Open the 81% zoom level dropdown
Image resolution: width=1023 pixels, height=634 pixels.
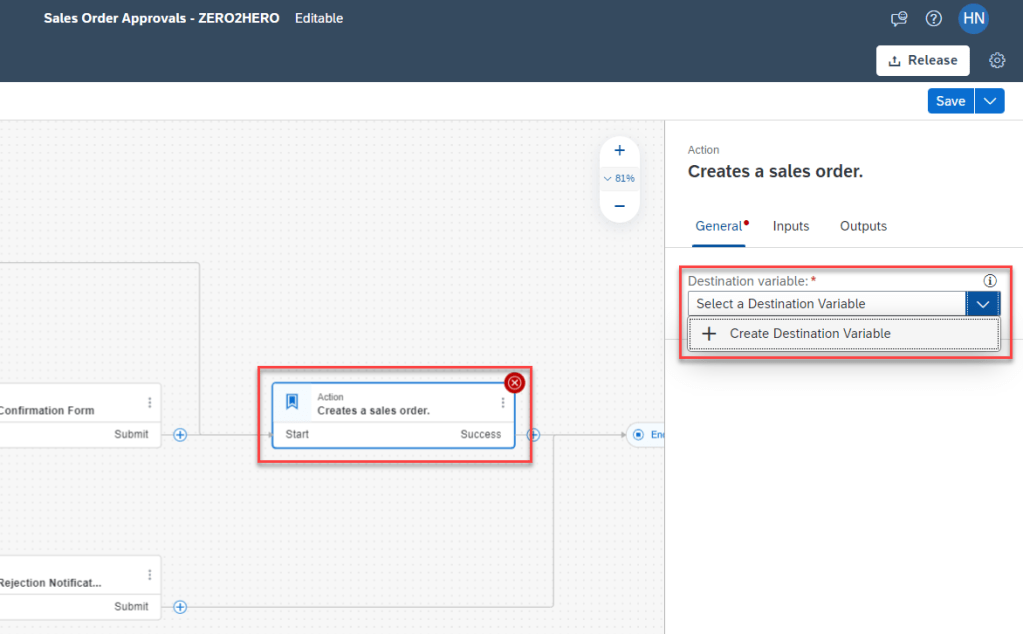[619, 178]
